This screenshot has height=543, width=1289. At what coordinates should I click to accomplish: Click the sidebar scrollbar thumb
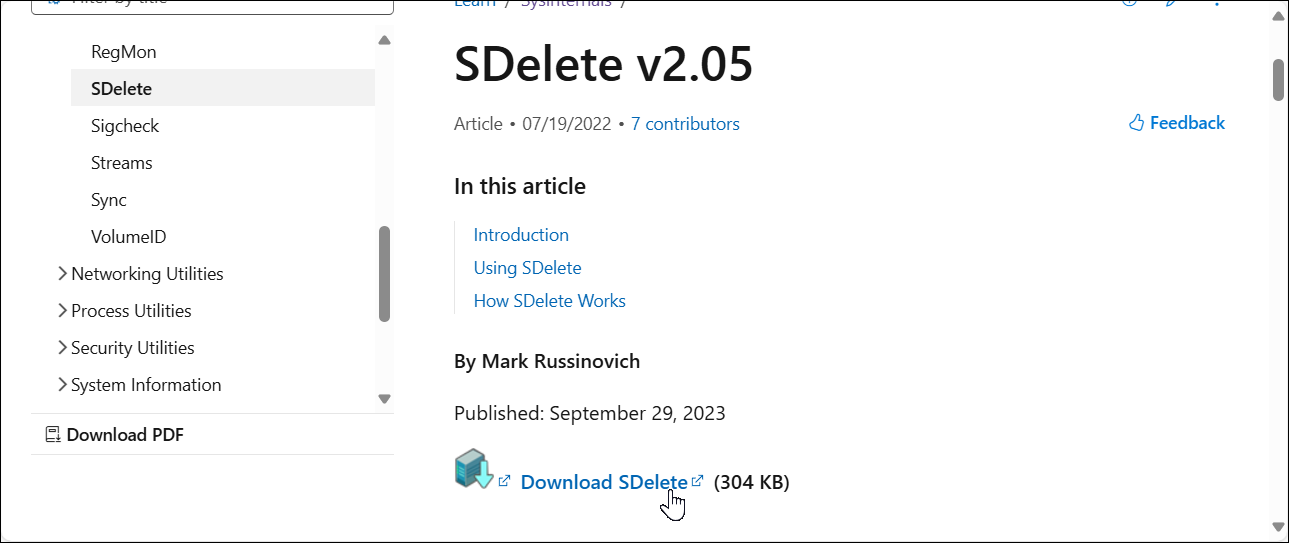pos(385,273)
